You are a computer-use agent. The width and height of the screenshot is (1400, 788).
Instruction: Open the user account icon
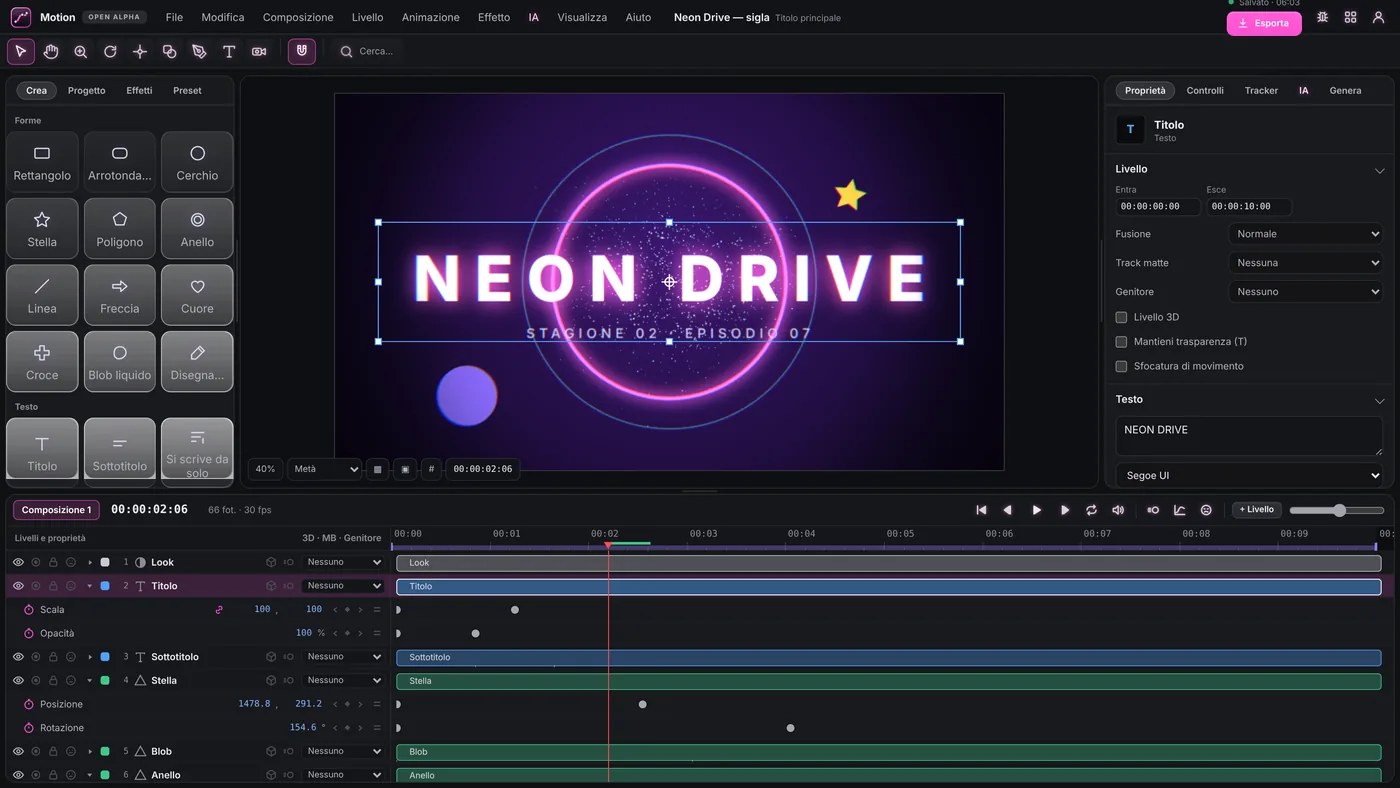(1378, 18)
